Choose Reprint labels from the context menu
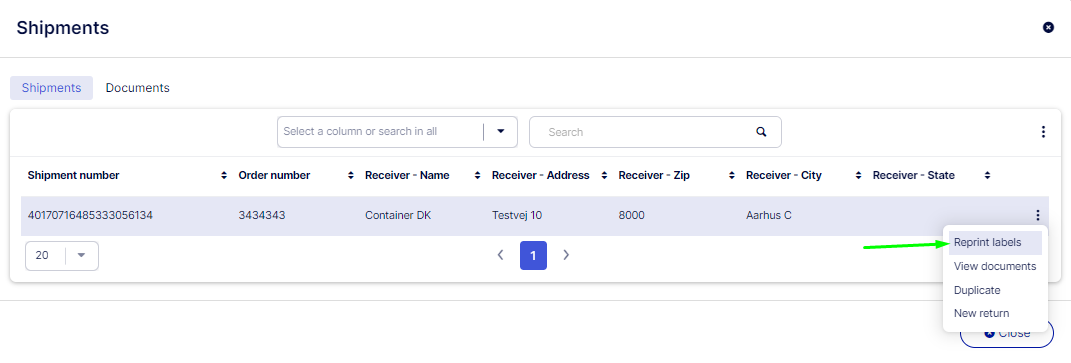Screen dimensions: 1071x363 [x=994, y=243]
